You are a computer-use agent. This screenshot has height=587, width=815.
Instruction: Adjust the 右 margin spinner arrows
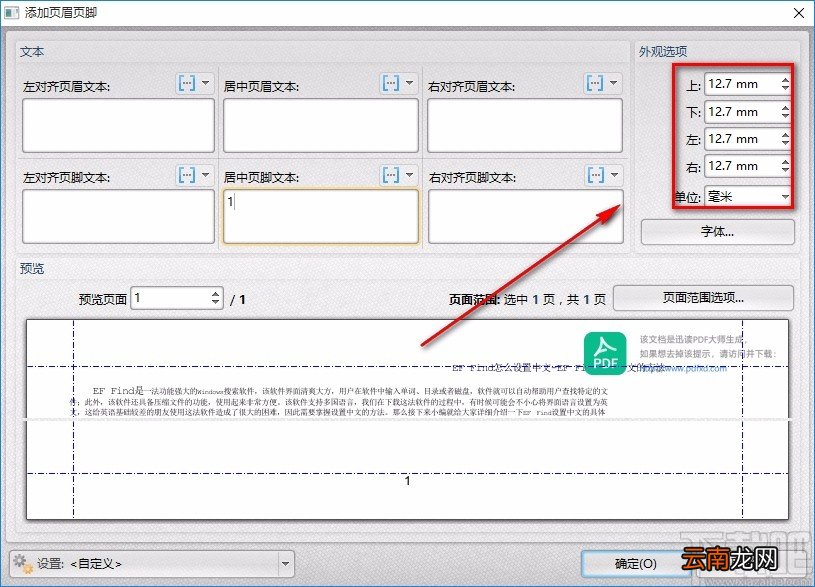coord(785,166)
